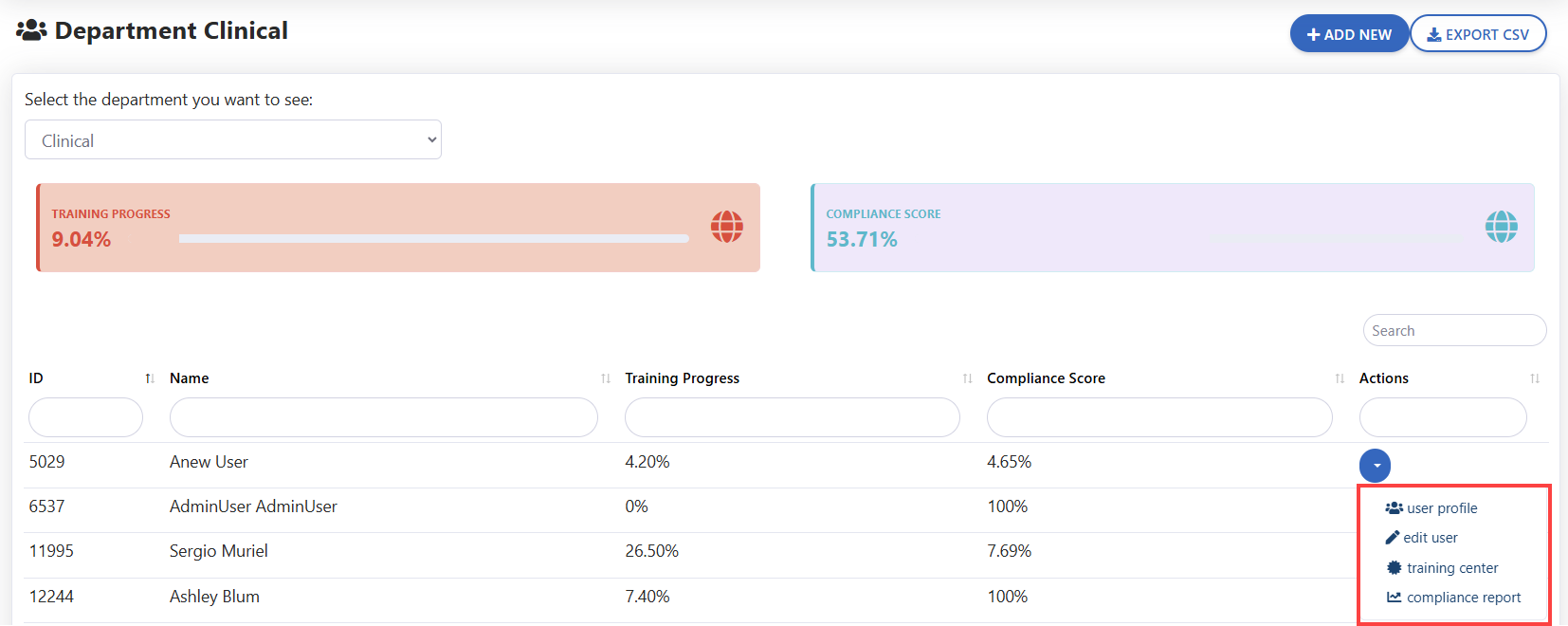This screenshot has height=626, width=1568.
Task: Open user profile from actions menu
Action: click(x=1441, y=508)
